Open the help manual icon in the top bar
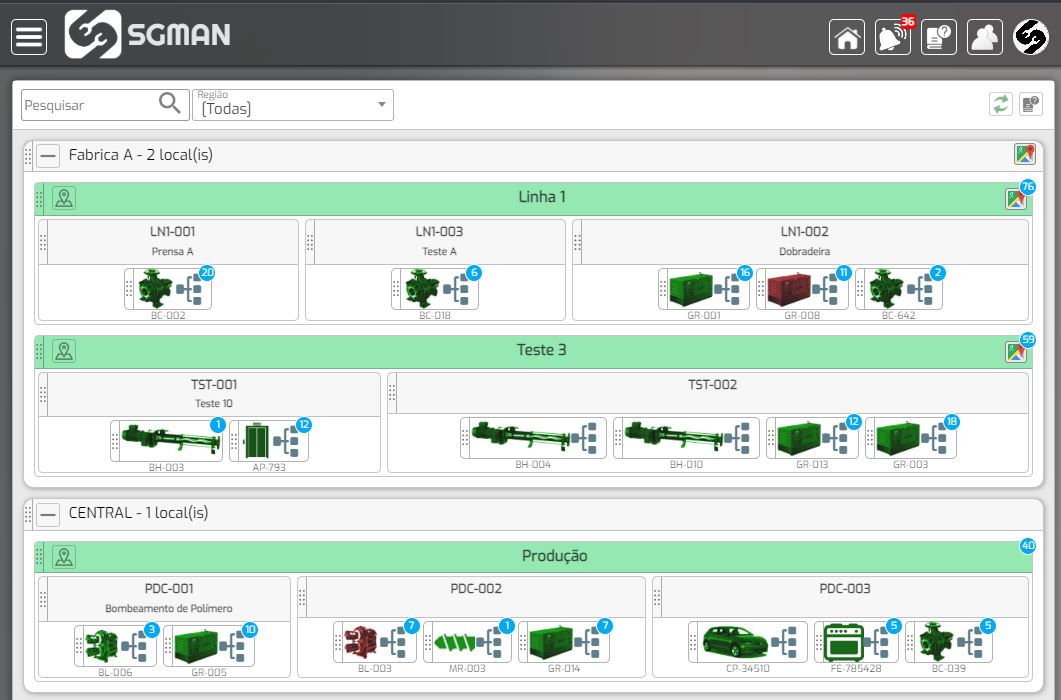 938,37
